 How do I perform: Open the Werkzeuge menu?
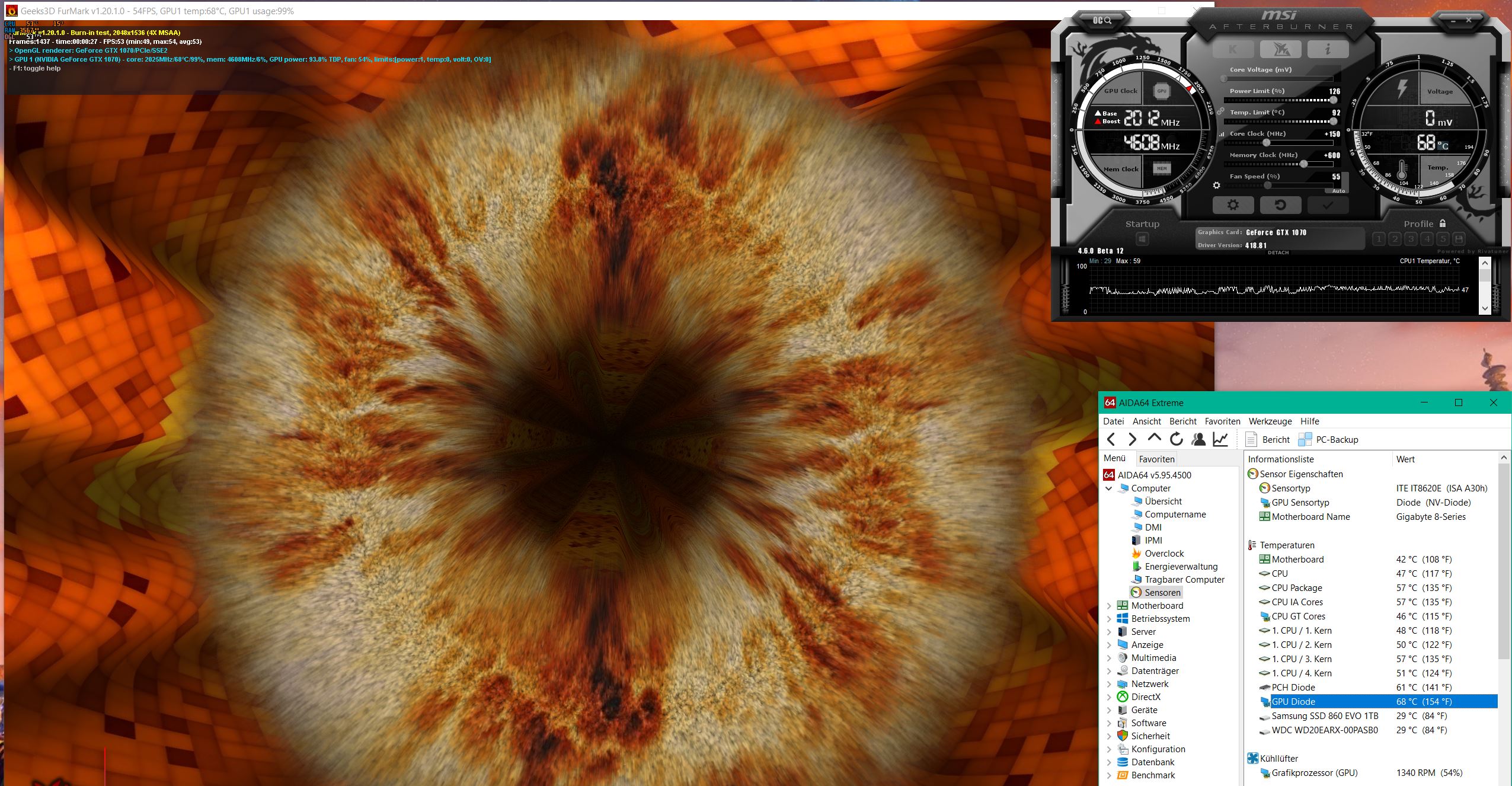click(x=1270, y=421)
